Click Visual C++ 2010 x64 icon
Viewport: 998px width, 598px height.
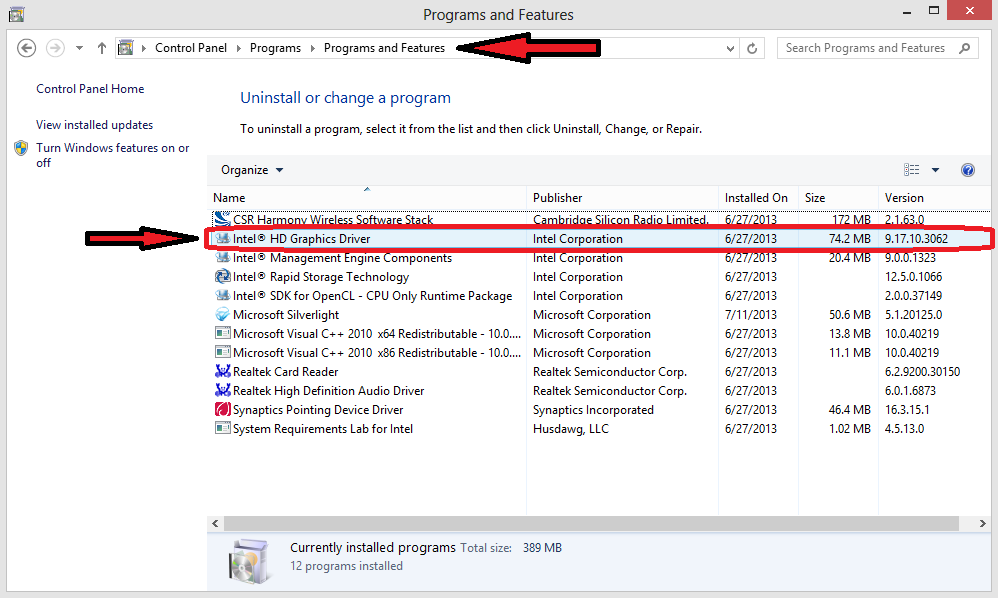tap(222, 333)
